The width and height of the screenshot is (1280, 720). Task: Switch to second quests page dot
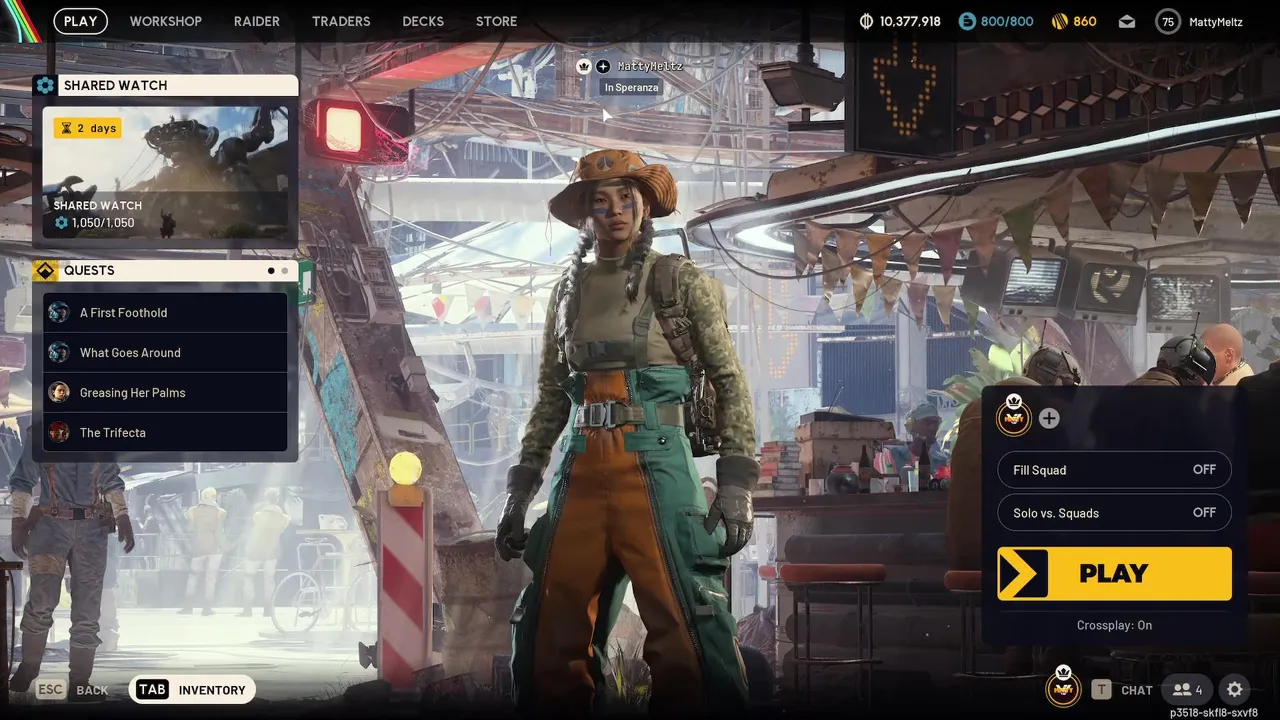click(x=285, y=270)
